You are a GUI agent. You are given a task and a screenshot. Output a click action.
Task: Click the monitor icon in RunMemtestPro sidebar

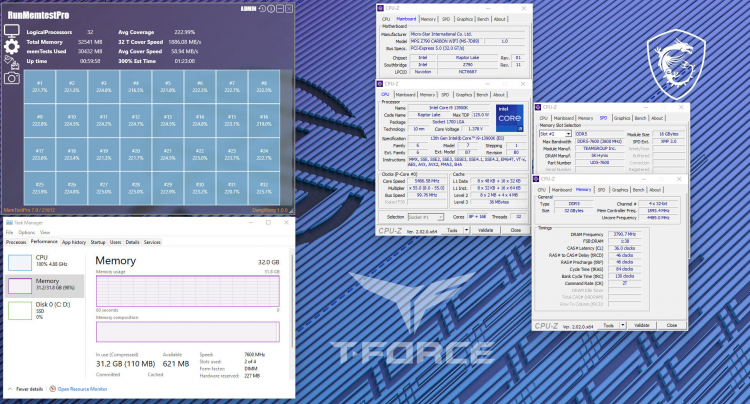(12, 30)
